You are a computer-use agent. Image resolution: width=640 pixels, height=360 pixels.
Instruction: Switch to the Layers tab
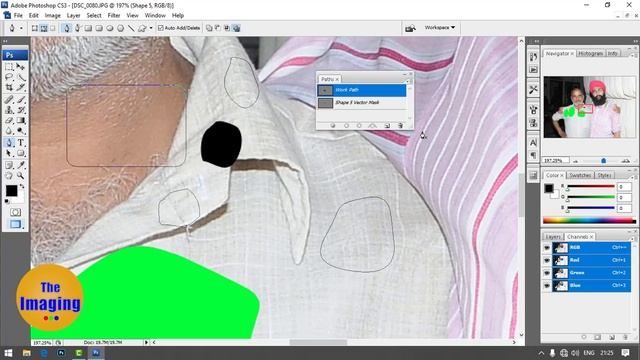click(553, 237)
